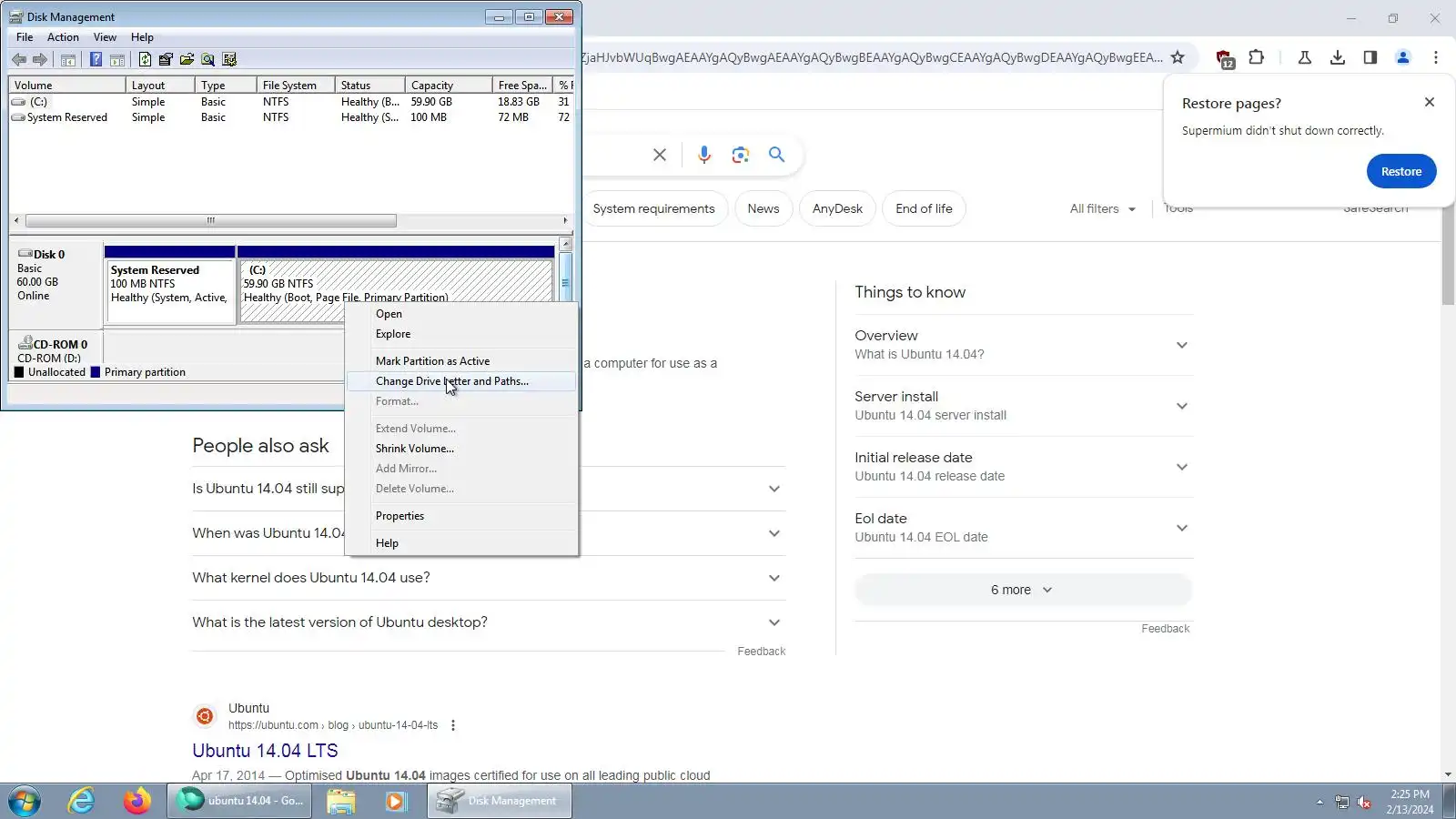Open the red shield extension icon
Screen dimensions: 1456x819
coord(1225,58)
